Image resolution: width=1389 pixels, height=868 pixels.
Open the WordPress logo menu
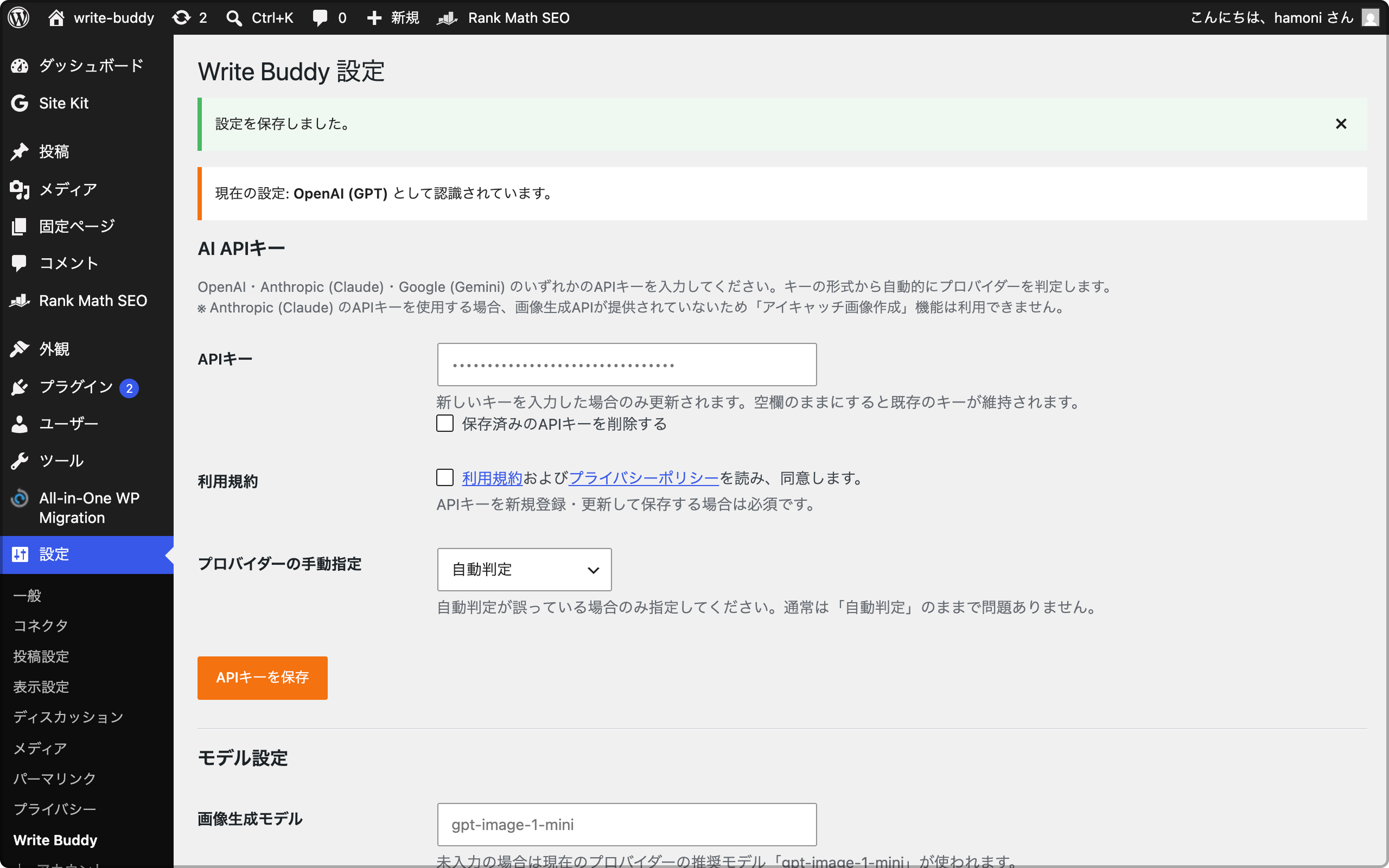[18, 17]
